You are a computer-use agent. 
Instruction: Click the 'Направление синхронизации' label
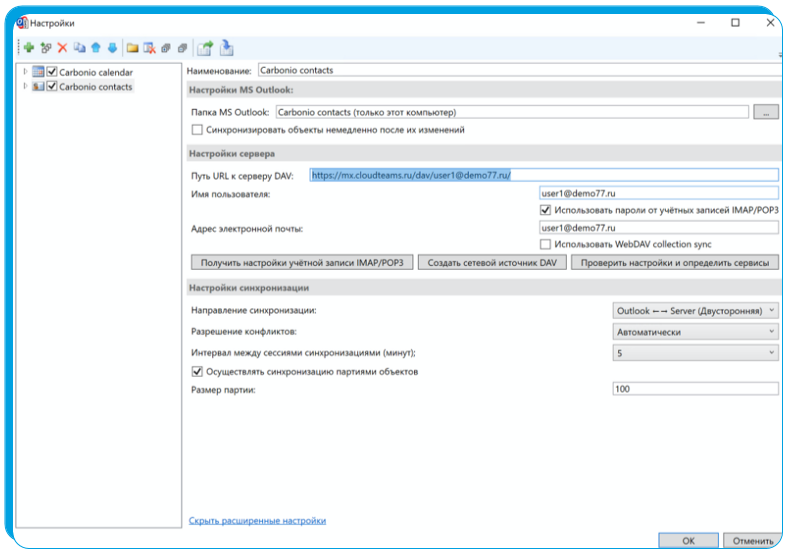click(x=253, y=310)
